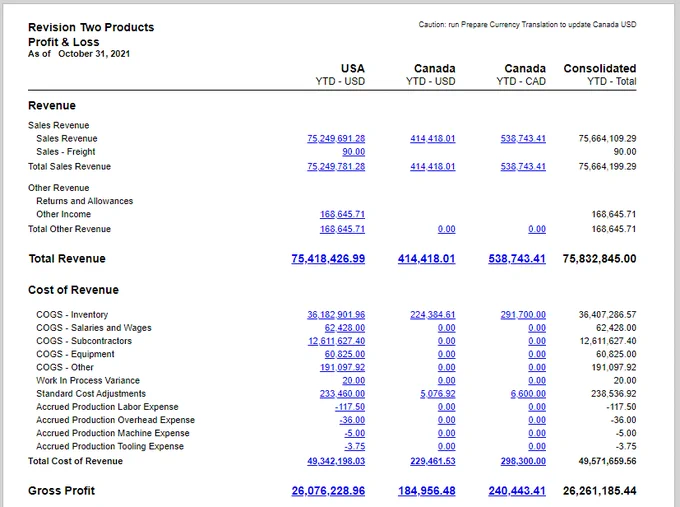The width and height of the screenshot is (680, 507).
Task: Open USA Gross Profit 26,076,228.96
Action: point(328,491)
